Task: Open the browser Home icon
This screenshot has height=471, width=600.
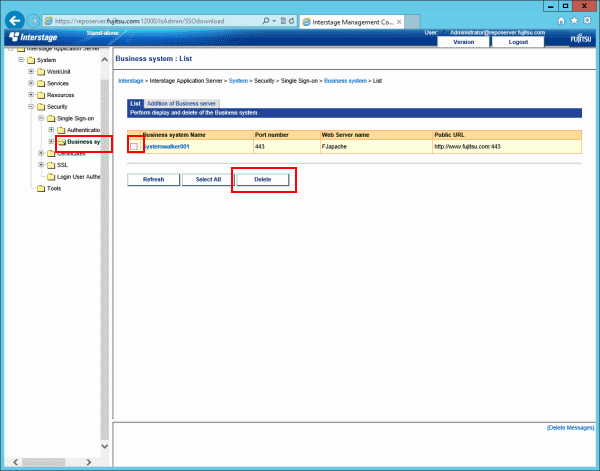Action: [561, 21]
